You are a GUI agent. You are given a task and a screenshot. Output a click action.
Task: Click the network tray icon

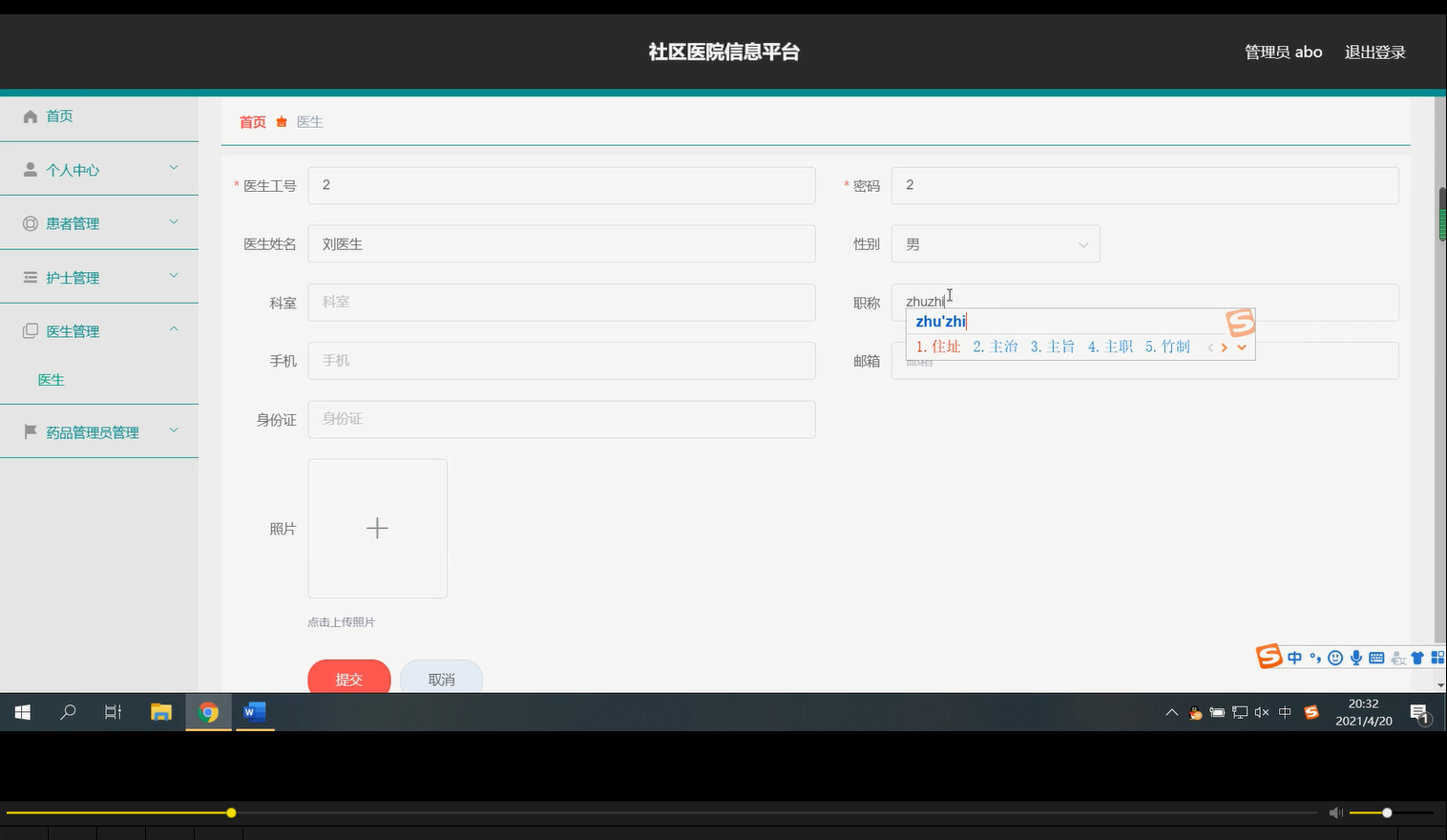tap(1240, 712)
